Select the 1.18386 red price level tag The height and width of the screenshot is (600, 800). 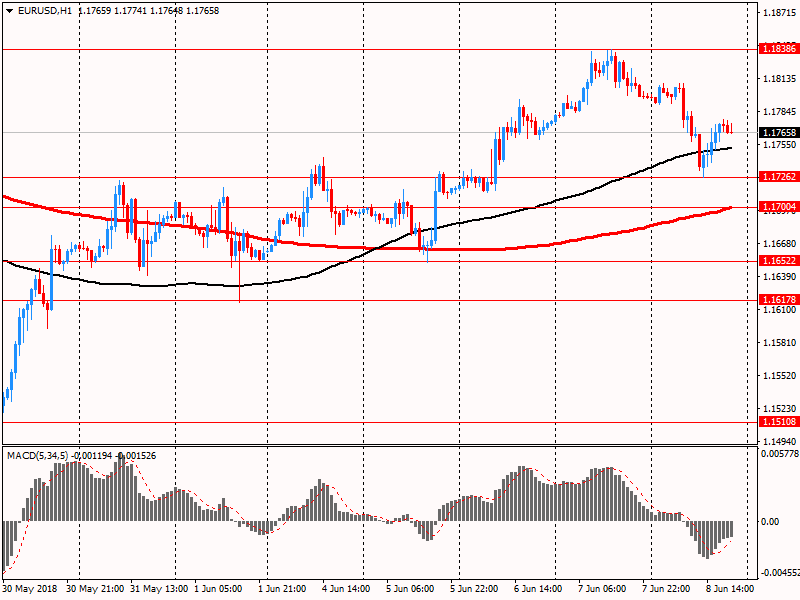779,49
